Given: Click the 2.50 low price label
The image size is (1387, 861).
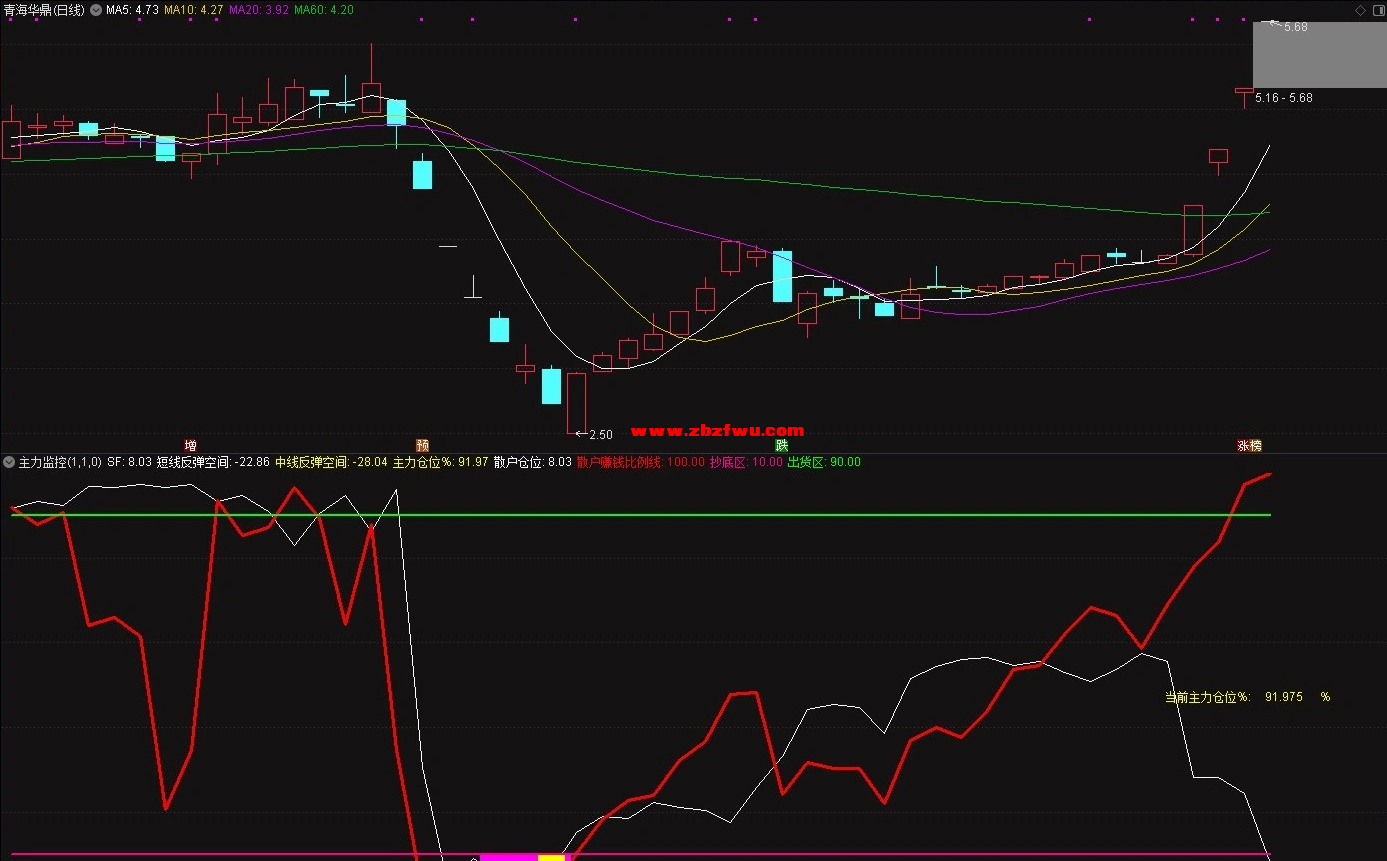Looking at the screenshot, I should click(600, 435).
